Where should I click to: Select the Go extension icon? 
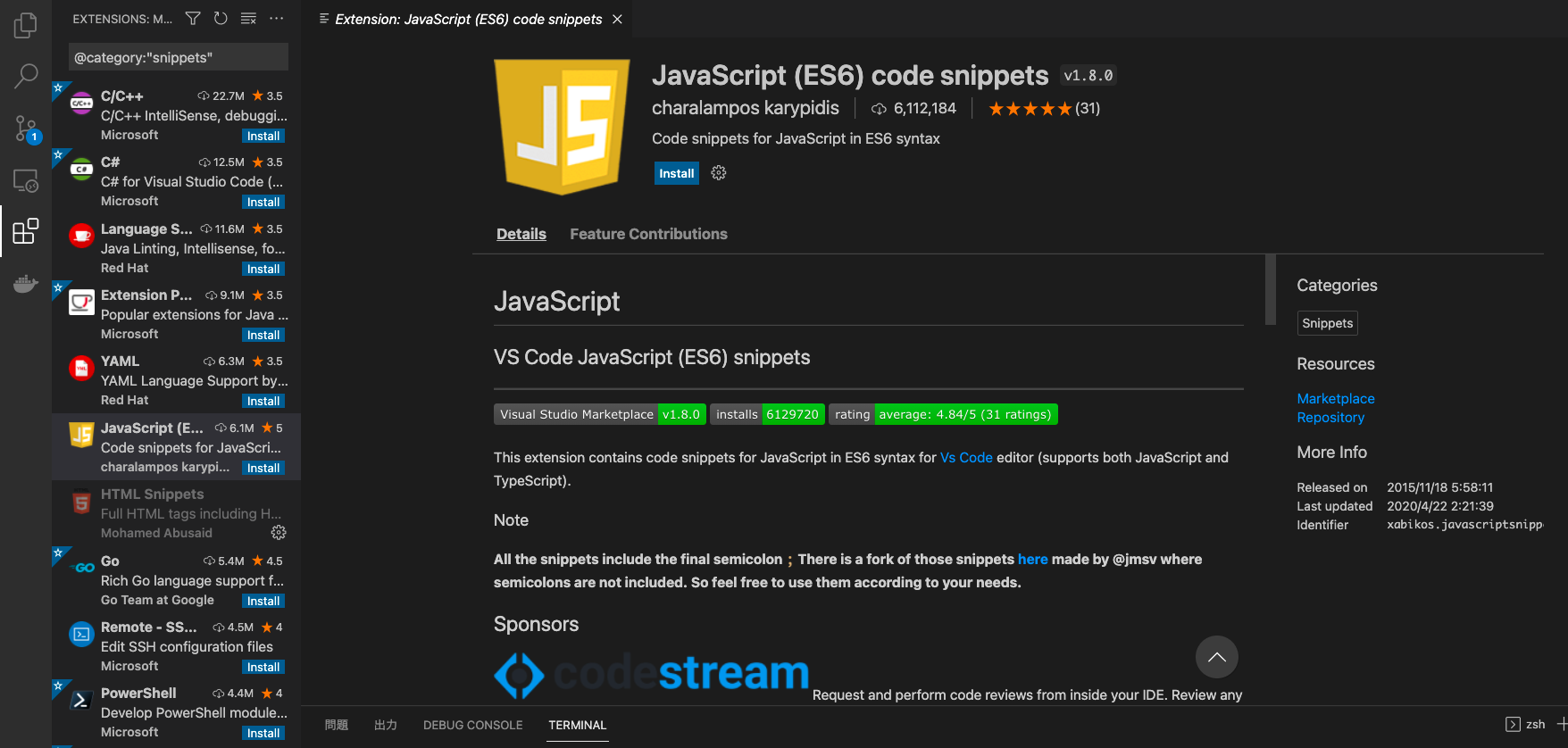(81, 568)
